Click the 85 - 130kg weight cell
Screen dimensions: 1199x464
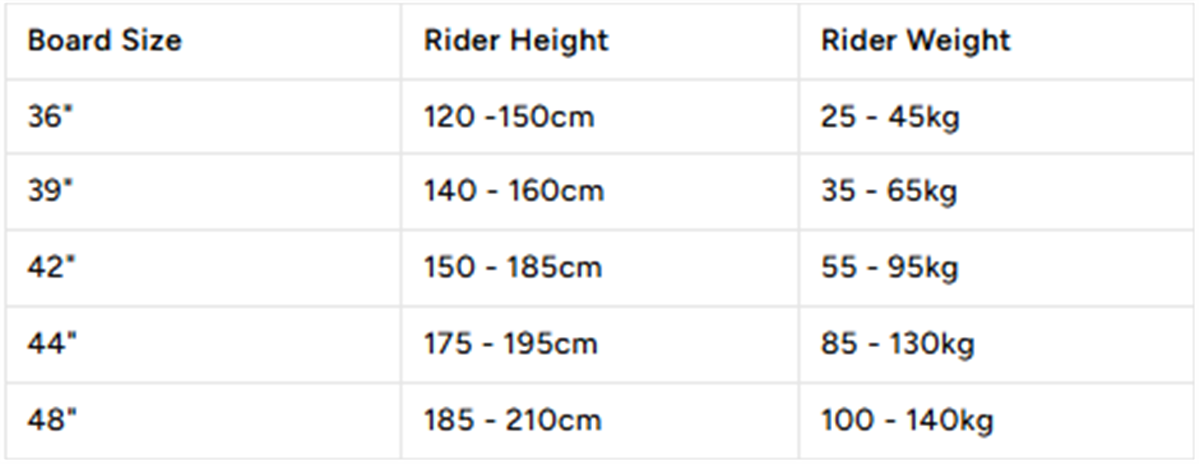tap(898, 344)
